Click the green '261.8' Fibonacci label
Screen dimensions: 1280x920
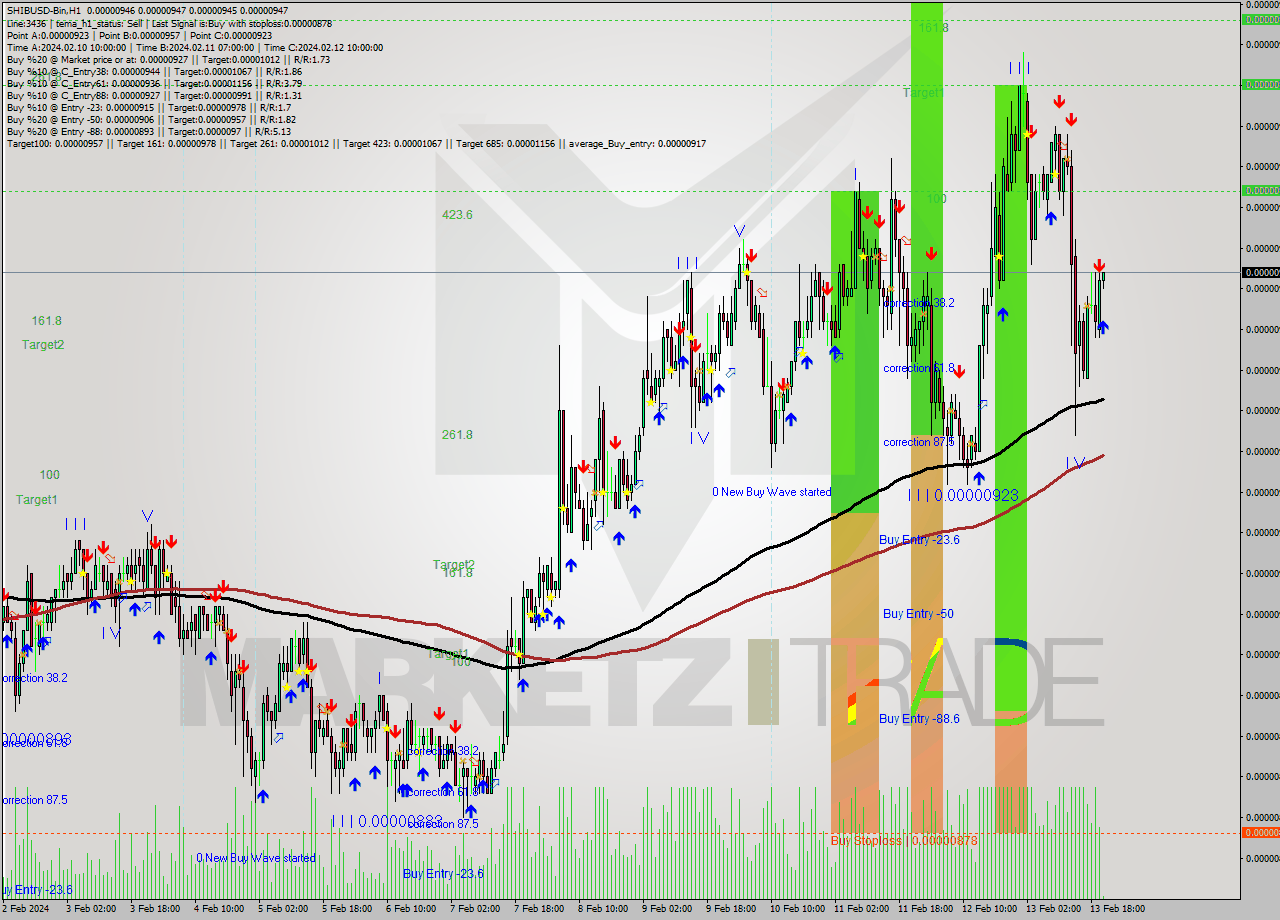(x=457, y=434)
